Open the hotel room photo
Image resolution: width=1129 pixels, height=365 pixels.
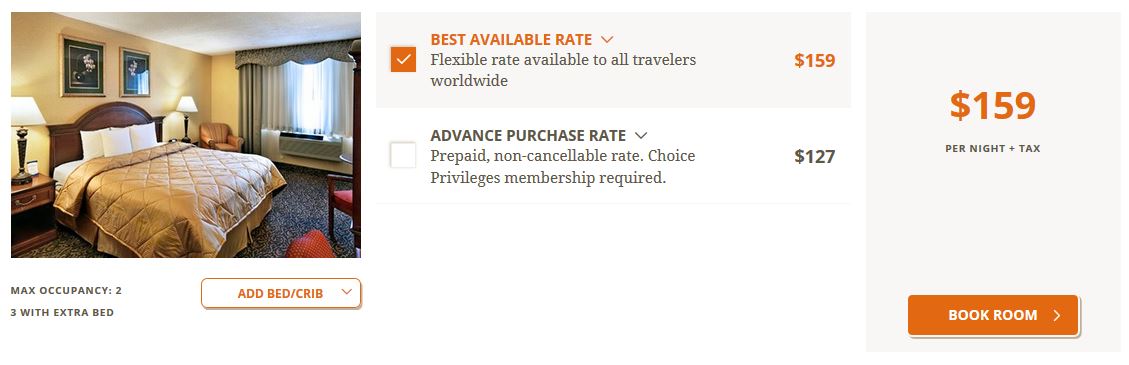click(186, 135)
